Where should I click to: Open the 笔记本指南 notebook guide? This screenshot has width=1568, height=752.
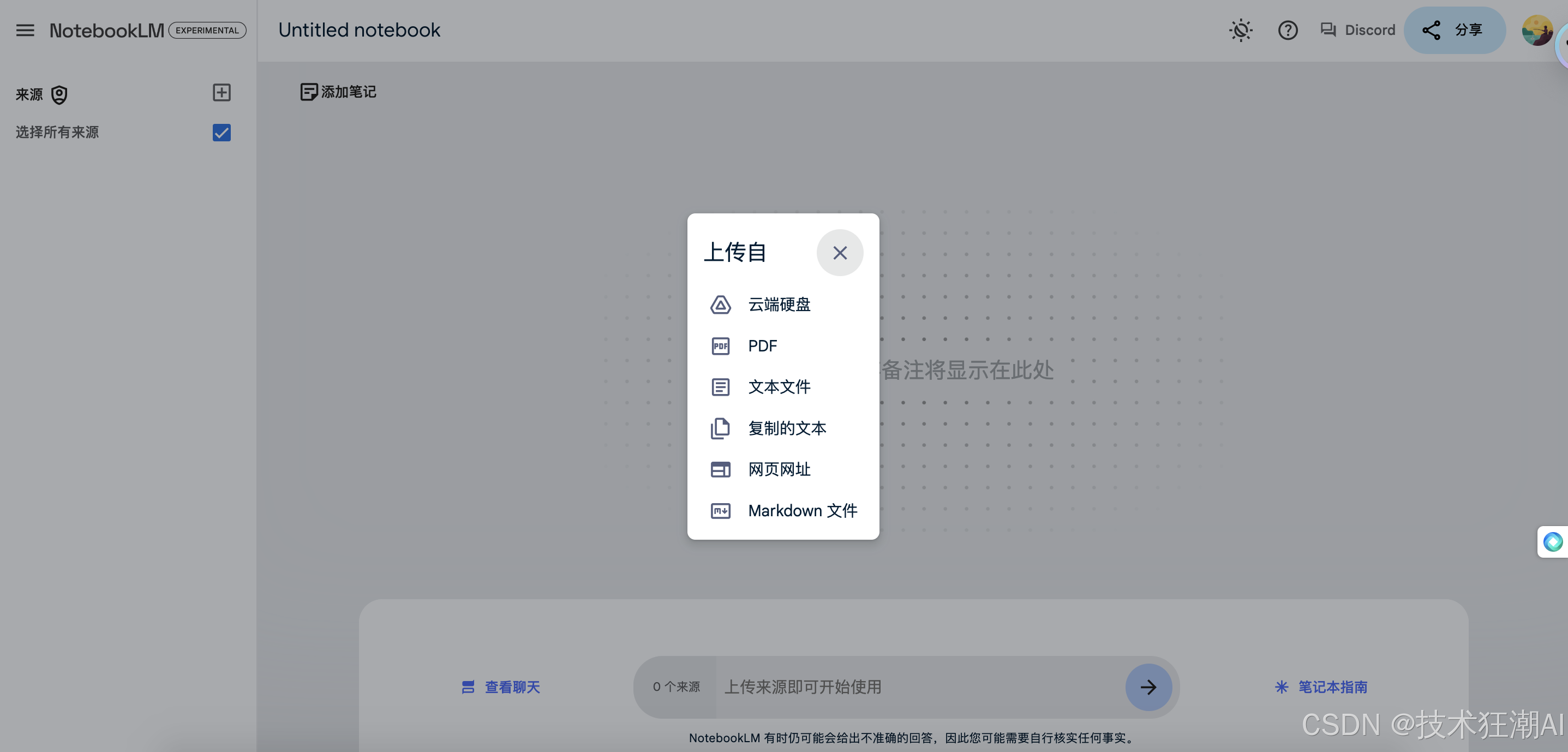1321,687
